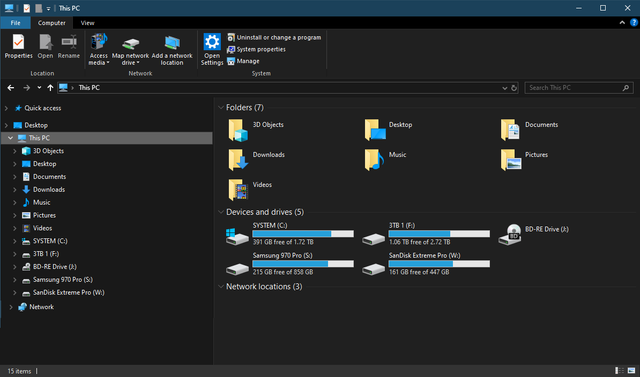Select Pictures in the navigation tree
The height and width of the screenshot is (377, 640).
tap(44, 215)
